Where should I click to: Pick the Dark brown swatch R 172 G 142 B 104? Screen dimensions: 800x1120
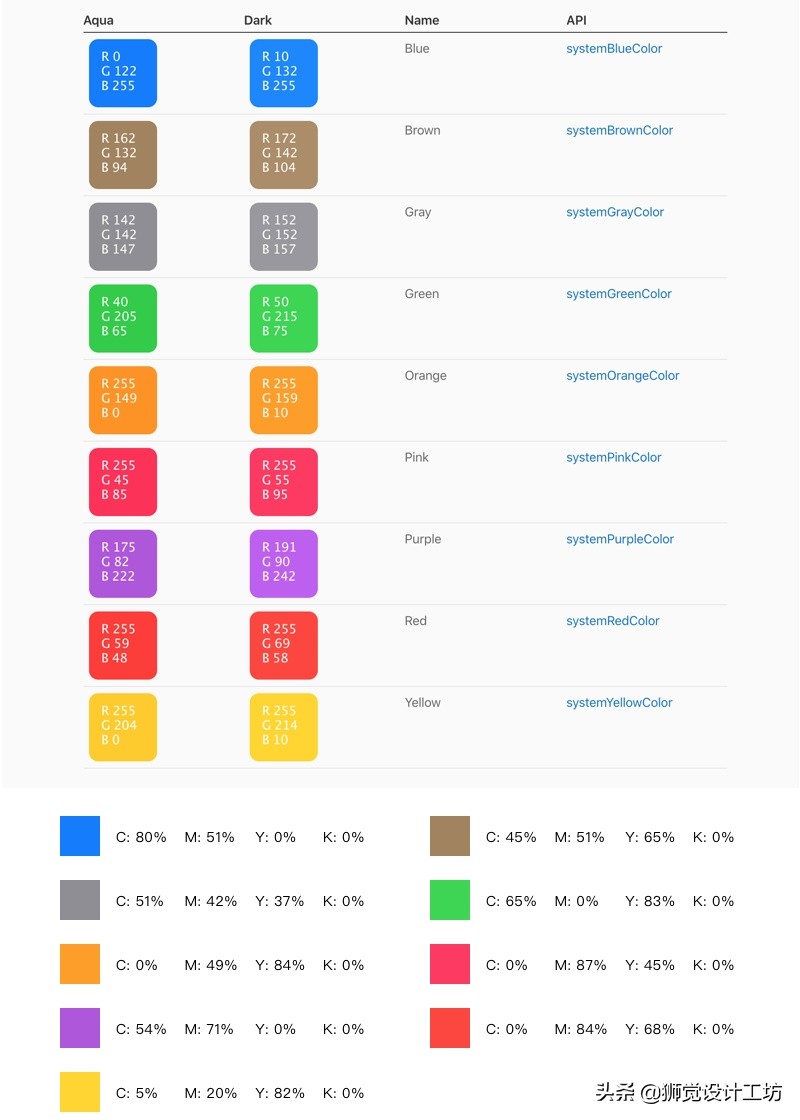pos(284,155)
